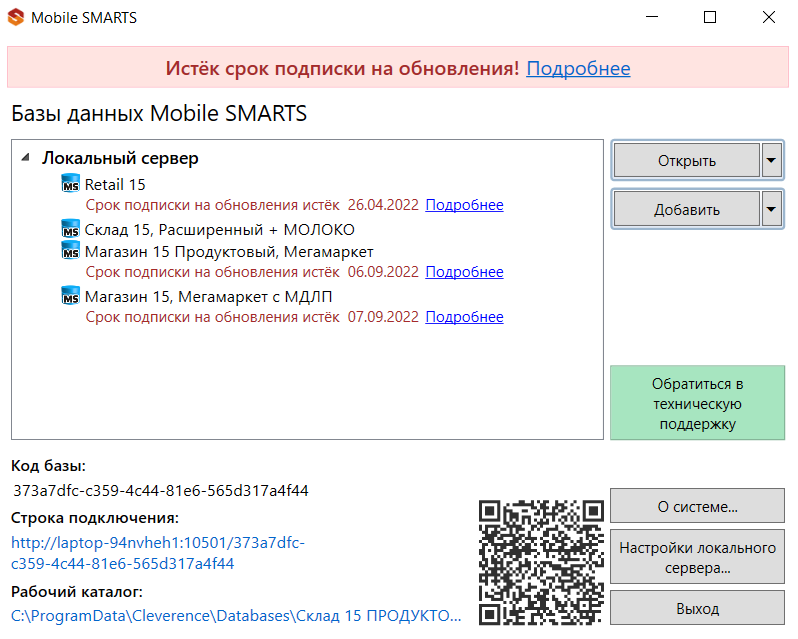Click the Истёк срок подписки warning text
The height and width of the screenshot is (639, 798).
click(x=342, y=68)
